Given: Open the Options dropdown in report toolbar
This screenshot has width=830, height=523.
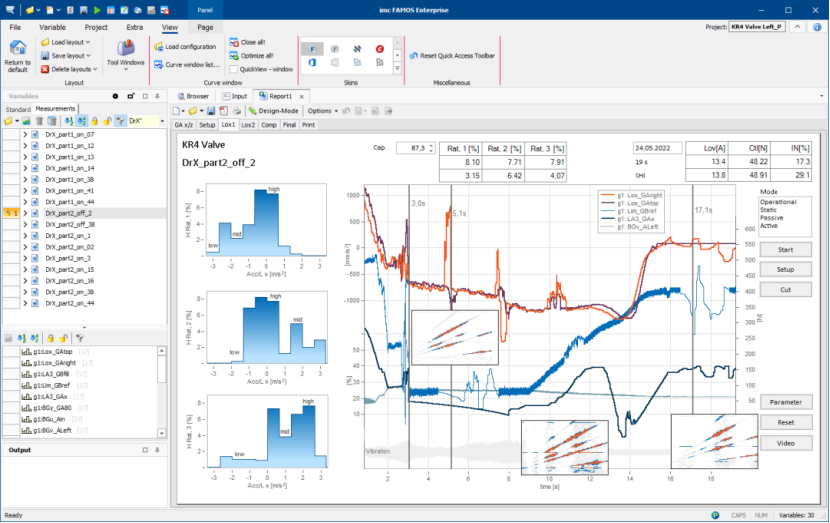Looking at the screenshot, I should [x=322, y=111].
